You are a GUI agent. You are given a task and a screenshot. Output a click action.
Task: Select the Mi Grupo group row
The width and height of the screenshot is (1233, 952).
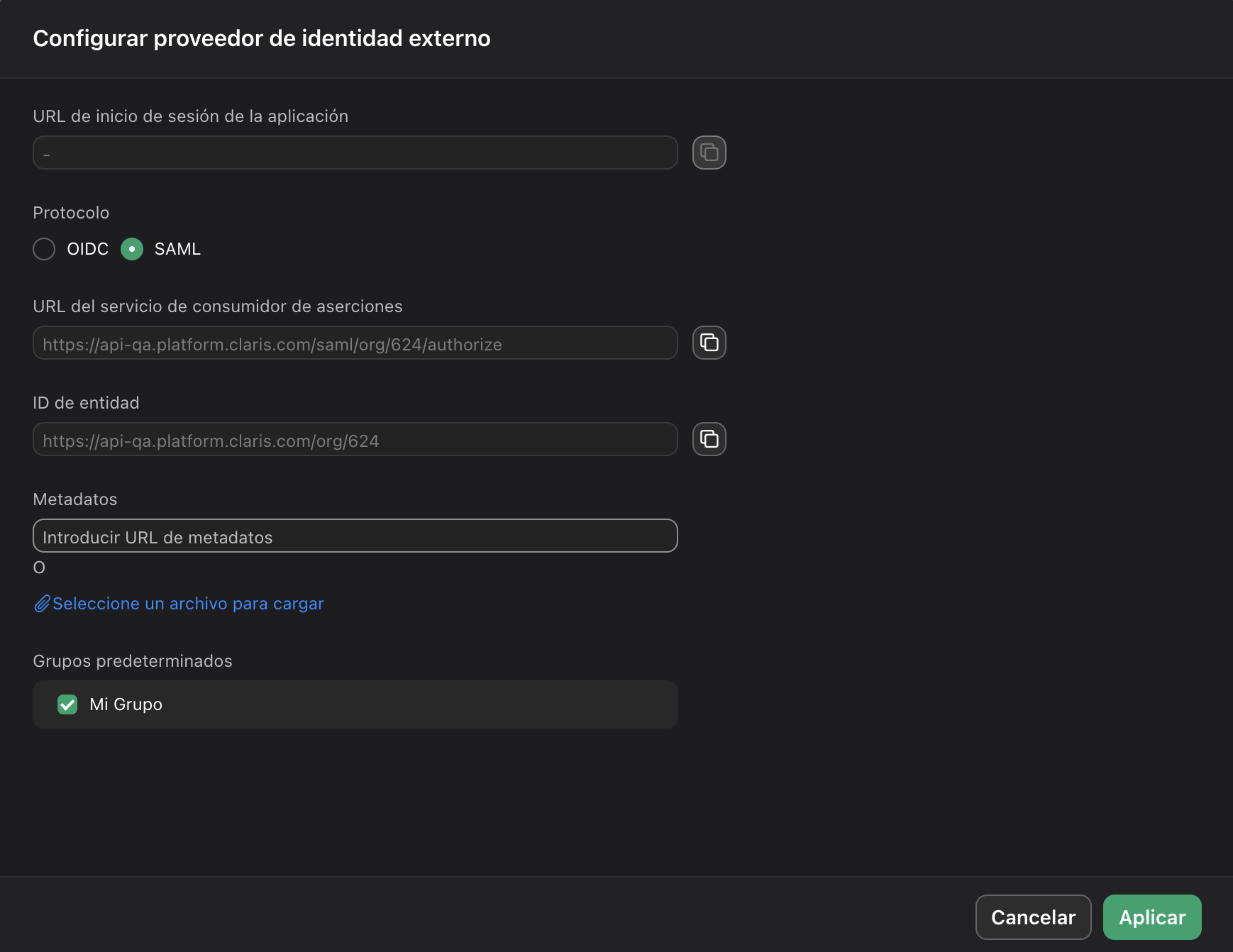coord(355,704)
